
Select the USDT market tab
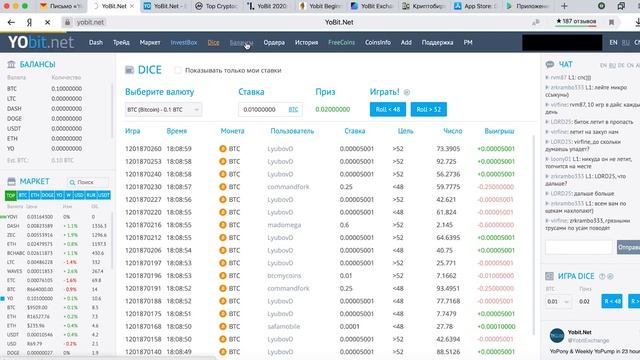pyautogui.click(x=104, y=196)
